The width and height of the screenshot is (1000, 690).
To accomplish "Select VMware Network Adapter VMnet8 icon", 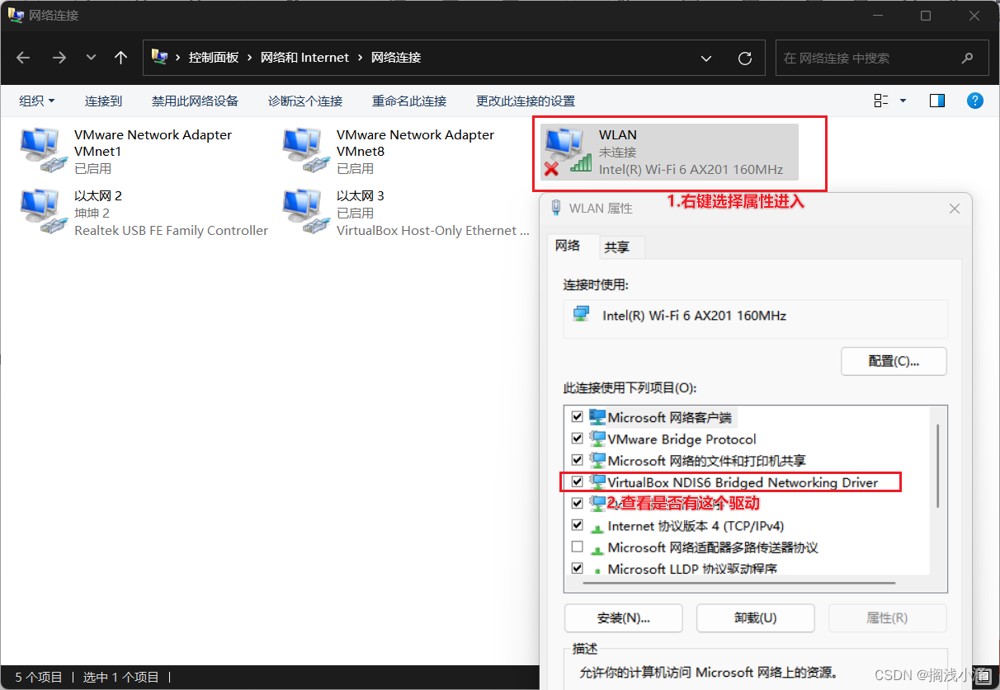I will tap(305, 150).
